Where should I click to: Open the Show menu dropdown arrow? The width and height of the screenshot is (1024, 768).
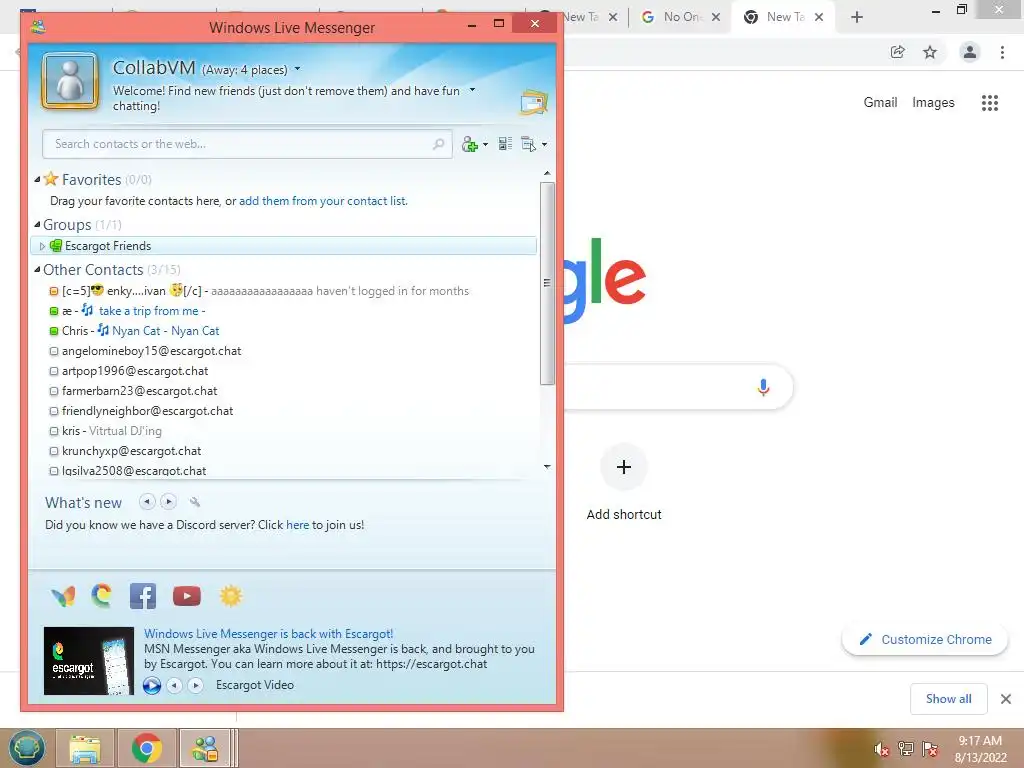(x=544, y=144)
